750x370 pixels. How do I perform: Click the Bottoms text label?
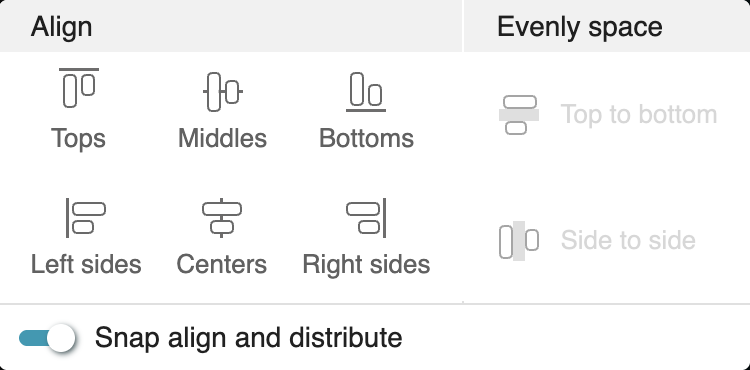[x=366, y=139]
